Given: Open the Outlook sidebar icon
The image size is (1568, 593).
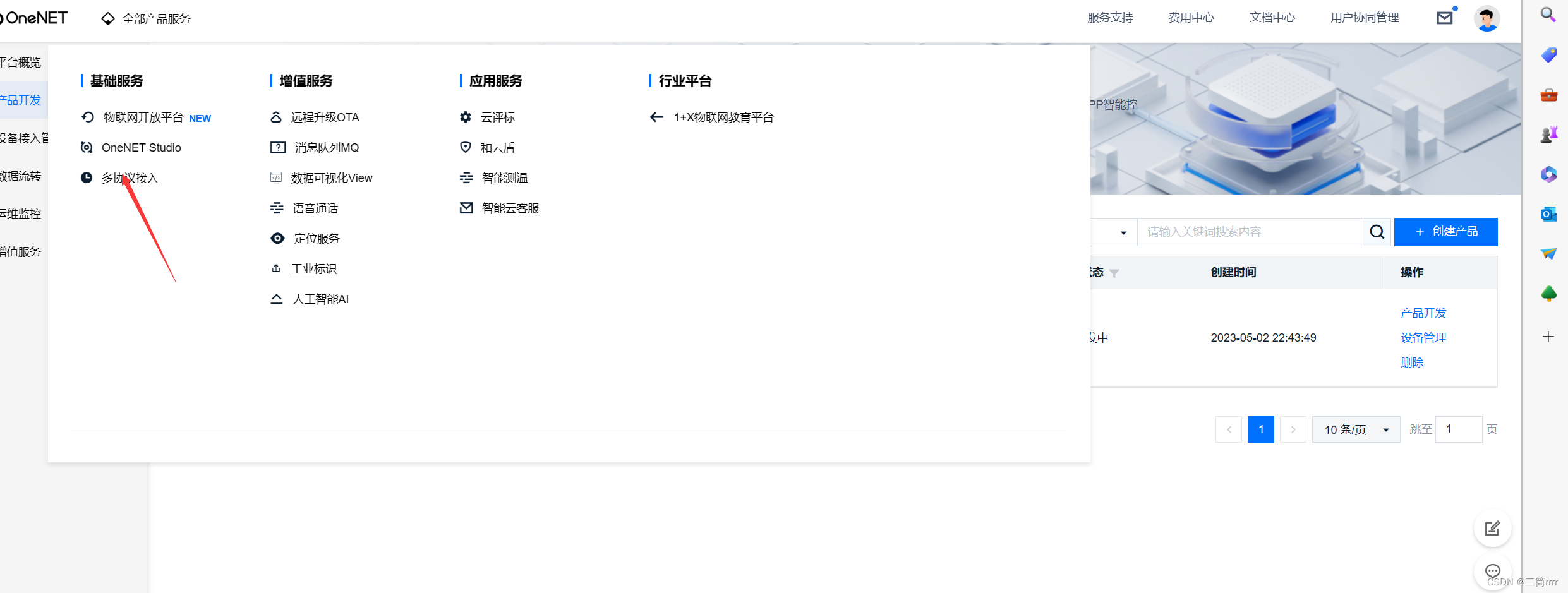Looking at the screenshot, I should [1548, 214].
